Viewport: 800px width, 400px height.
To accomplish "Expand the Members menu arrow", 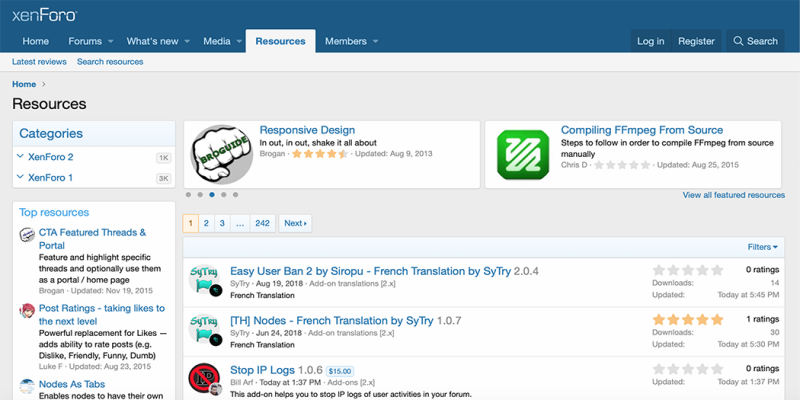I will pos(376,41).
